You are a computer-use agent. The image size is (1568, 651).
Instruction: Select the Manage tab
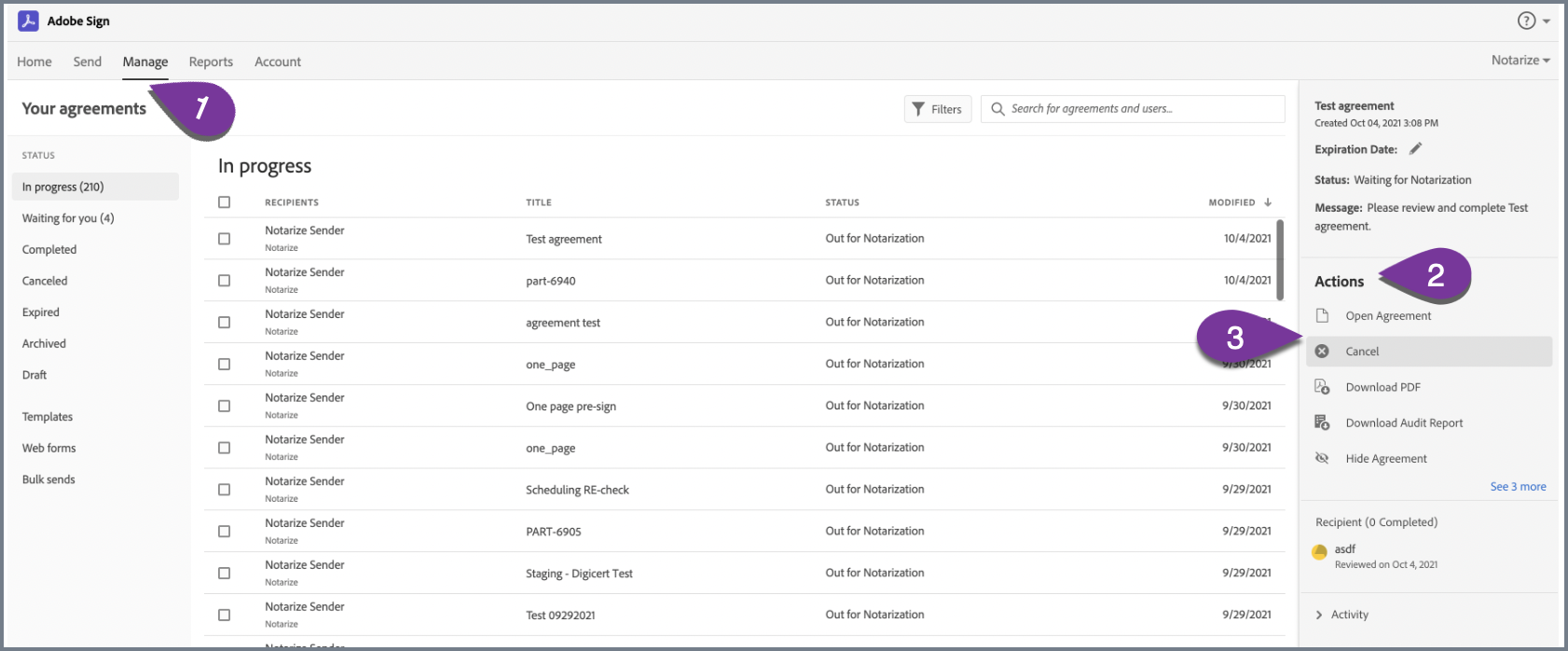point(145,62)
